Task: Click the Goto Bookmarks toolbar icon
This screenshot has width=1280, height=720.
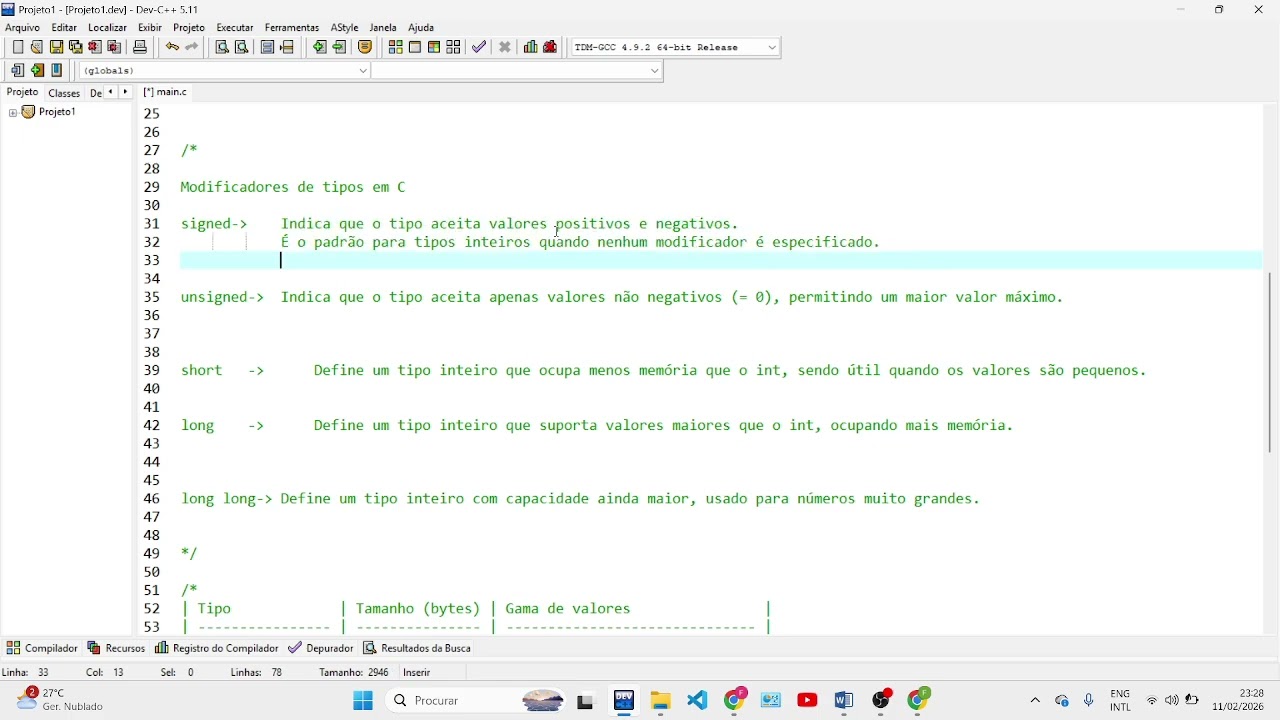Action: tap(57, 70)
